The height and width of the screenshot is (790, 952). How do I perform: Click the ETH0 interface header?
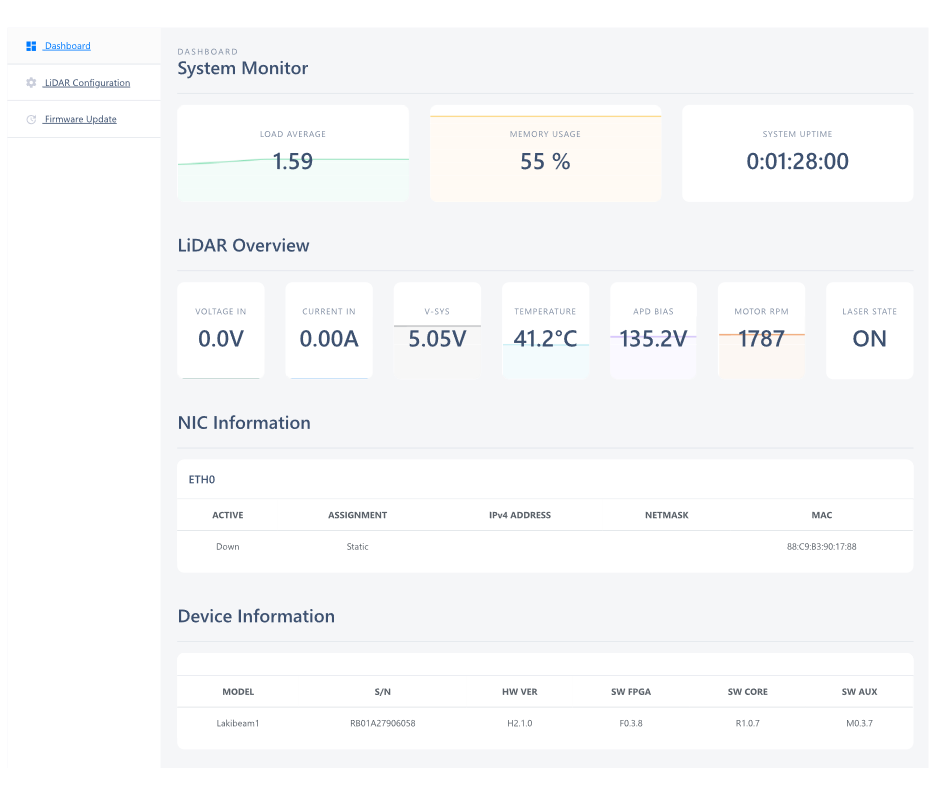pos(202,480)
